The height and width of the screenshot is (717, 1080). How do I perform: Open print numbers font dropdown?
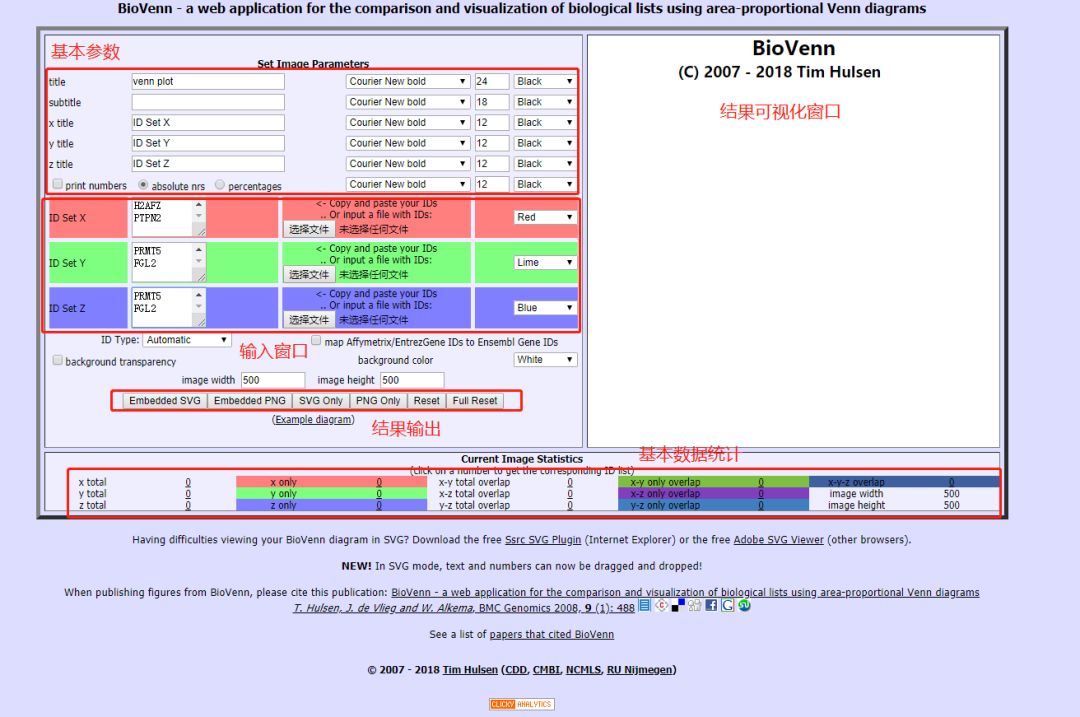[x=408, y=185]
